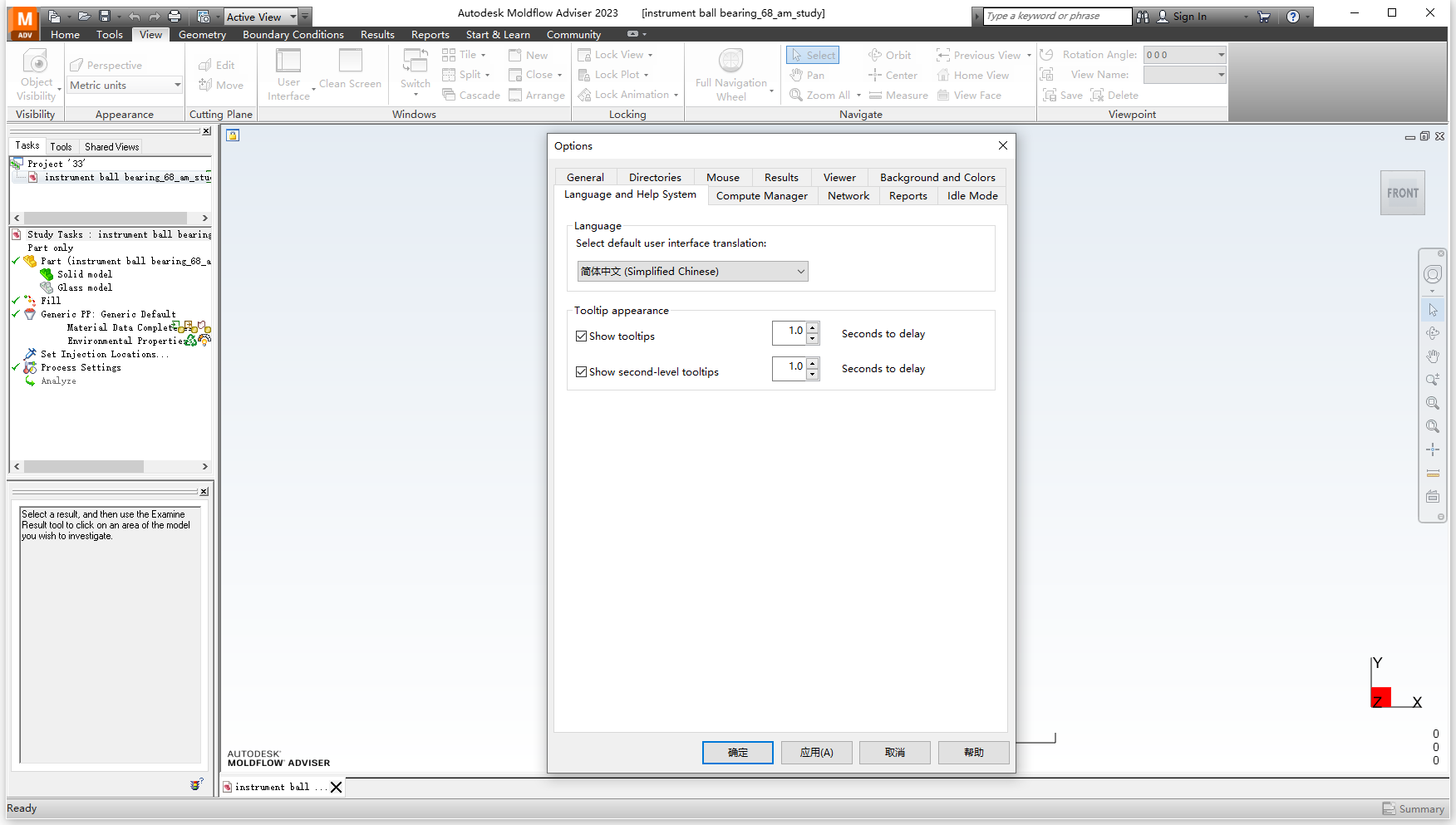This screenshot has height=825, width=1456.
Task: Click Zoom All in Navigate panel
Action: click(819, 95)
